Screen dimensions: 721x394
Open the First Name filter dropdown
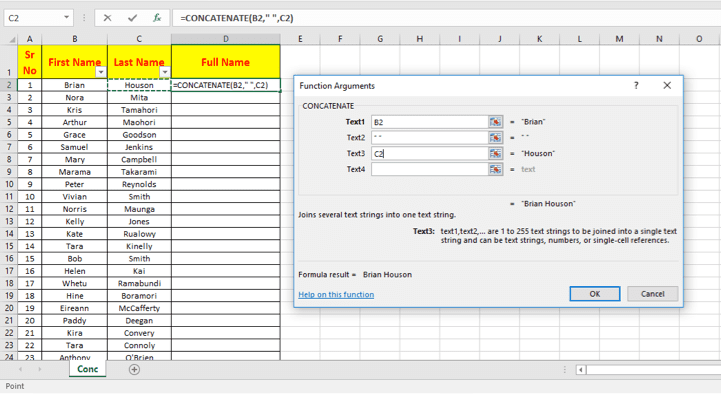[x=101, y=72]
